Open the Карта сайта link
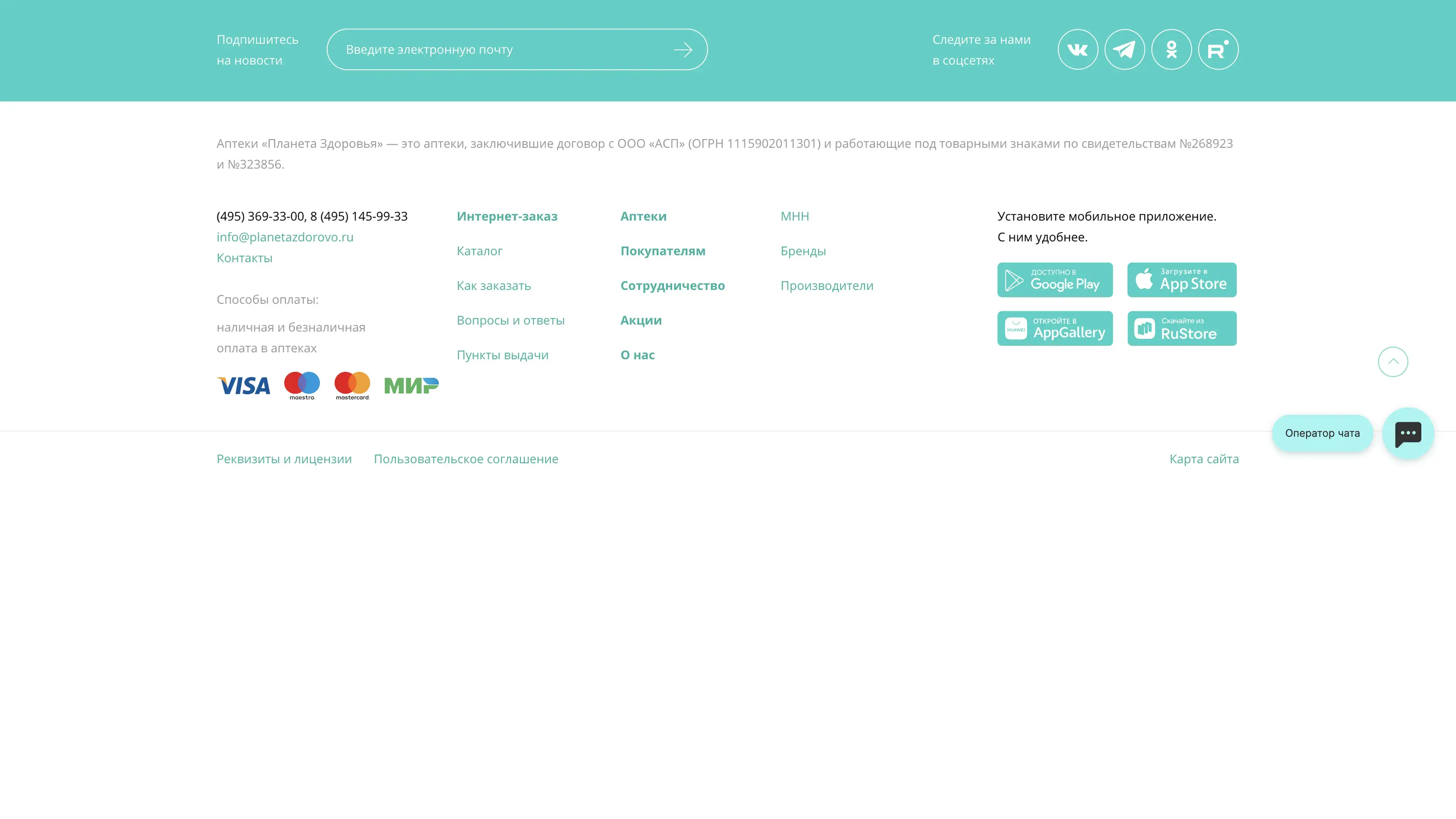The height and width of the screenshot is (819, 1456). (x=1204, y=459)
